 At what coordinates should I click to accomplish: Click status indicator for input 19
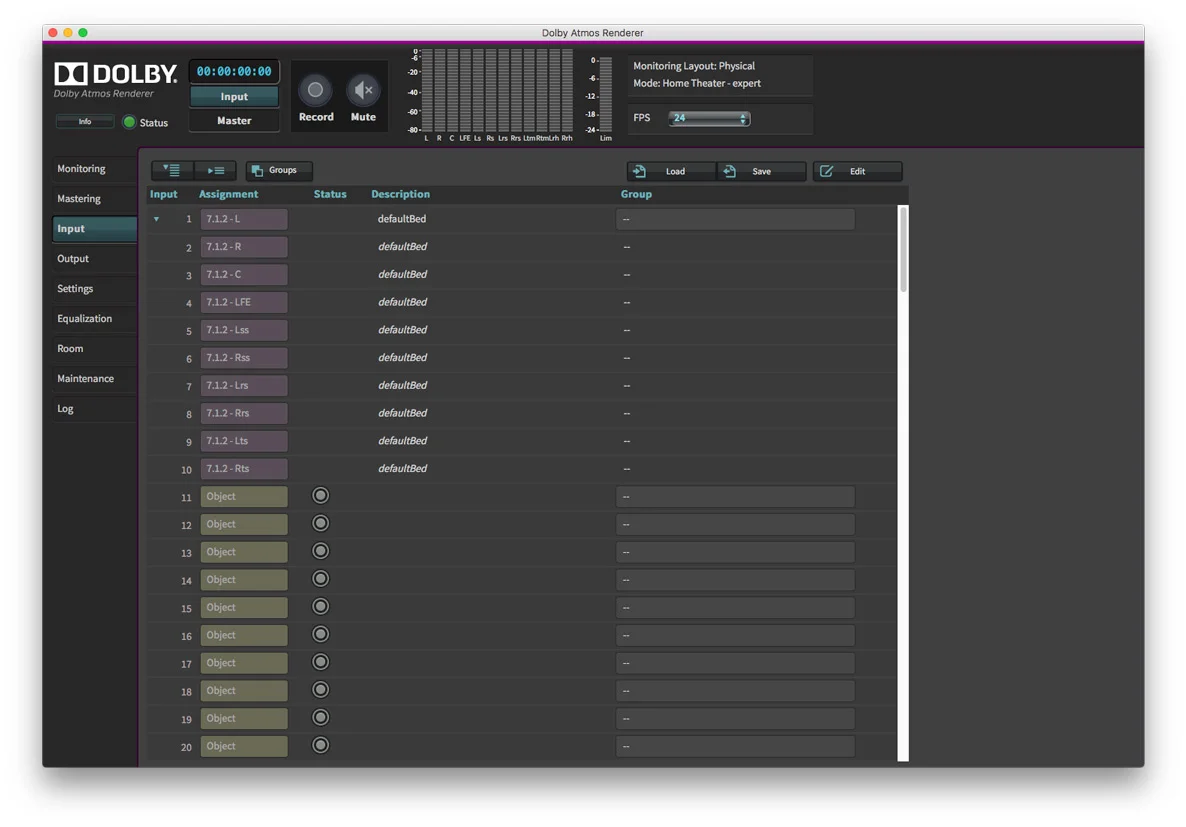pyautogui.click(x=321, y=717)
